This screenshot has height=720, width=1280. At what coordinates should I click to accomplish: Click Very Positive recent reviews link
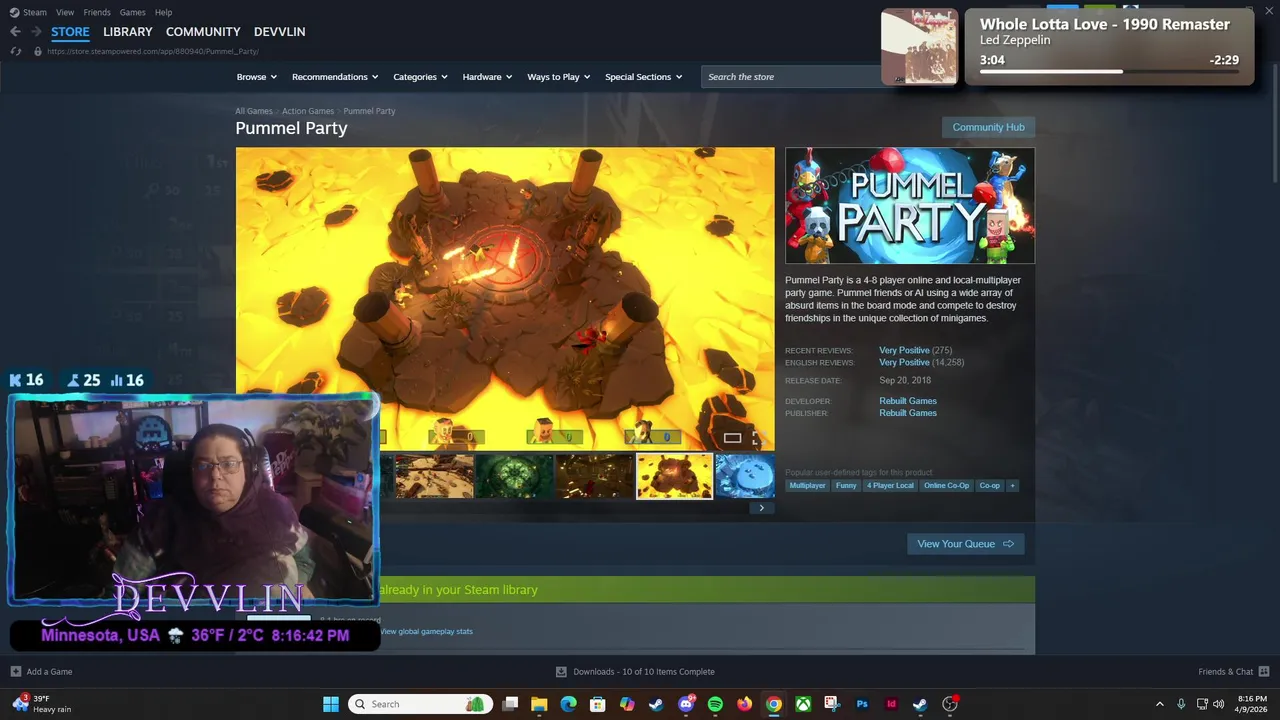904,350
